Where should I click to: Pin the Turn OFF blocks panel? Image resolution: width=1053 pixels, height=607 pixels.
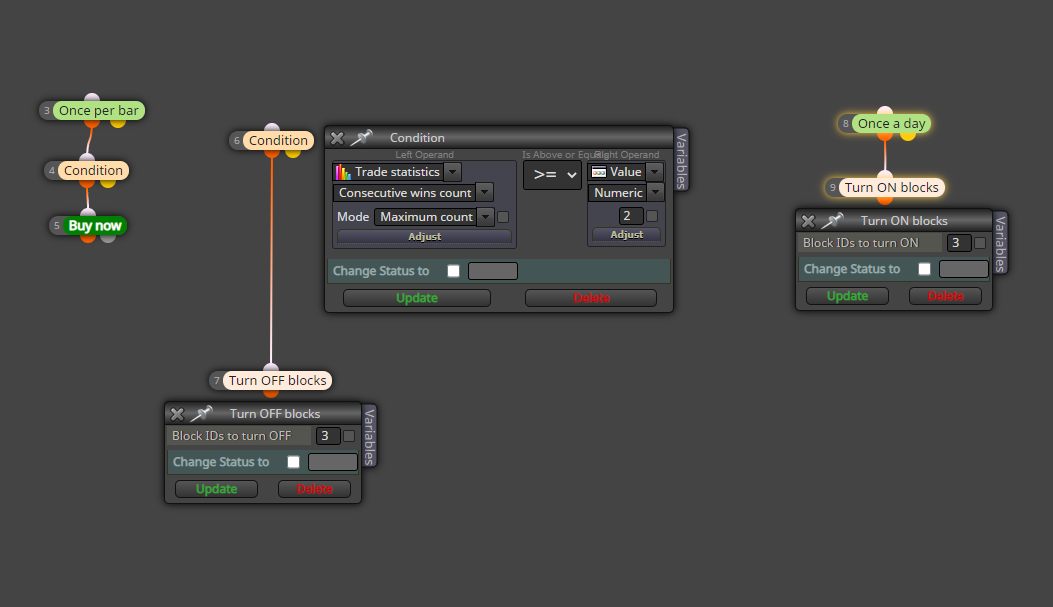201,414
